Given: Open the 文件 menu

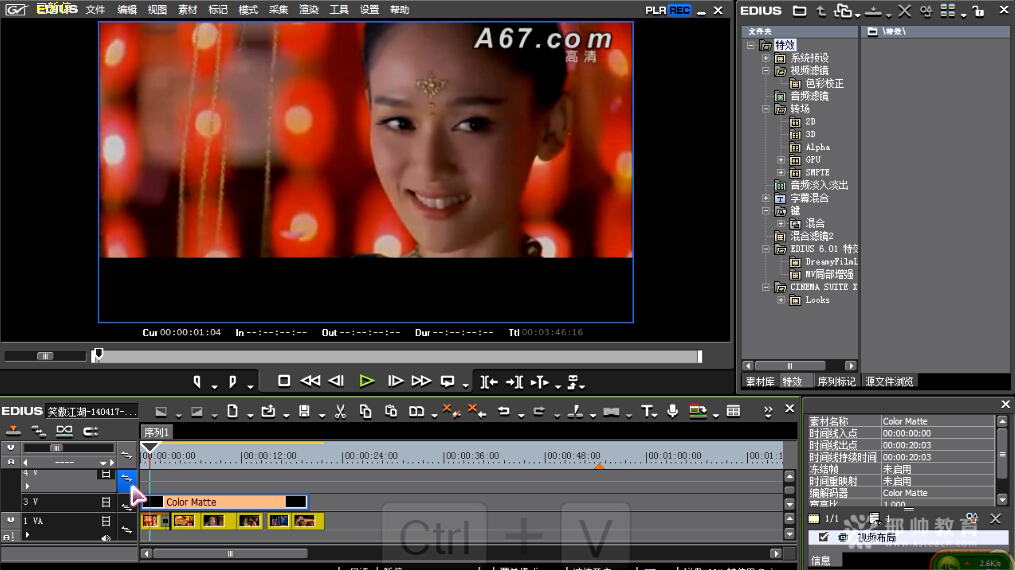Looking at the screenshot, I should [95, 10].
